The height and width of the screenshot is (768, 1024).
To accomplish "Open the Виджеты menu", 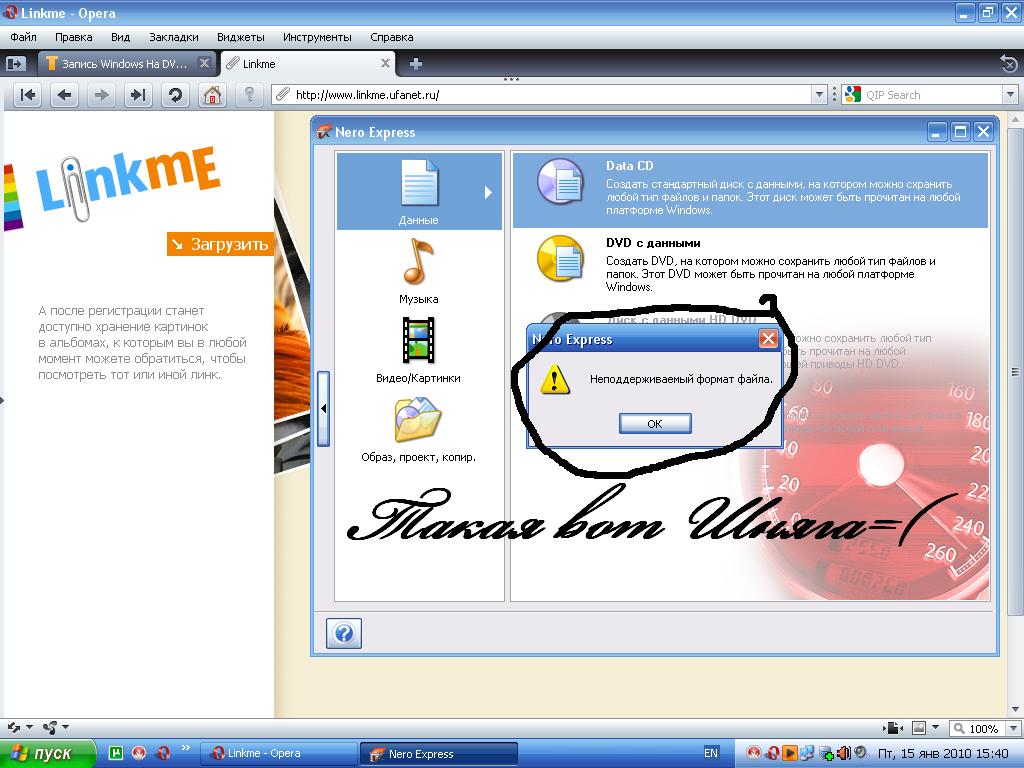I will [241, 37].
